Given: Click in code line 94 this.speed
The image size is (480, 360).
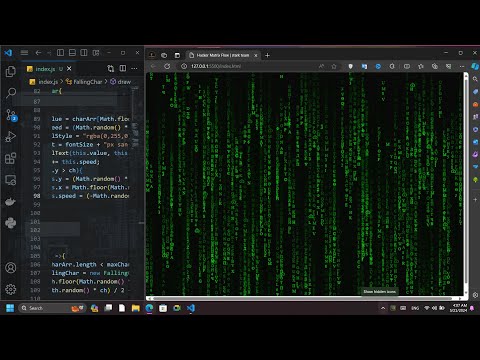Looking at the screenshot, I should click(81, 162).
